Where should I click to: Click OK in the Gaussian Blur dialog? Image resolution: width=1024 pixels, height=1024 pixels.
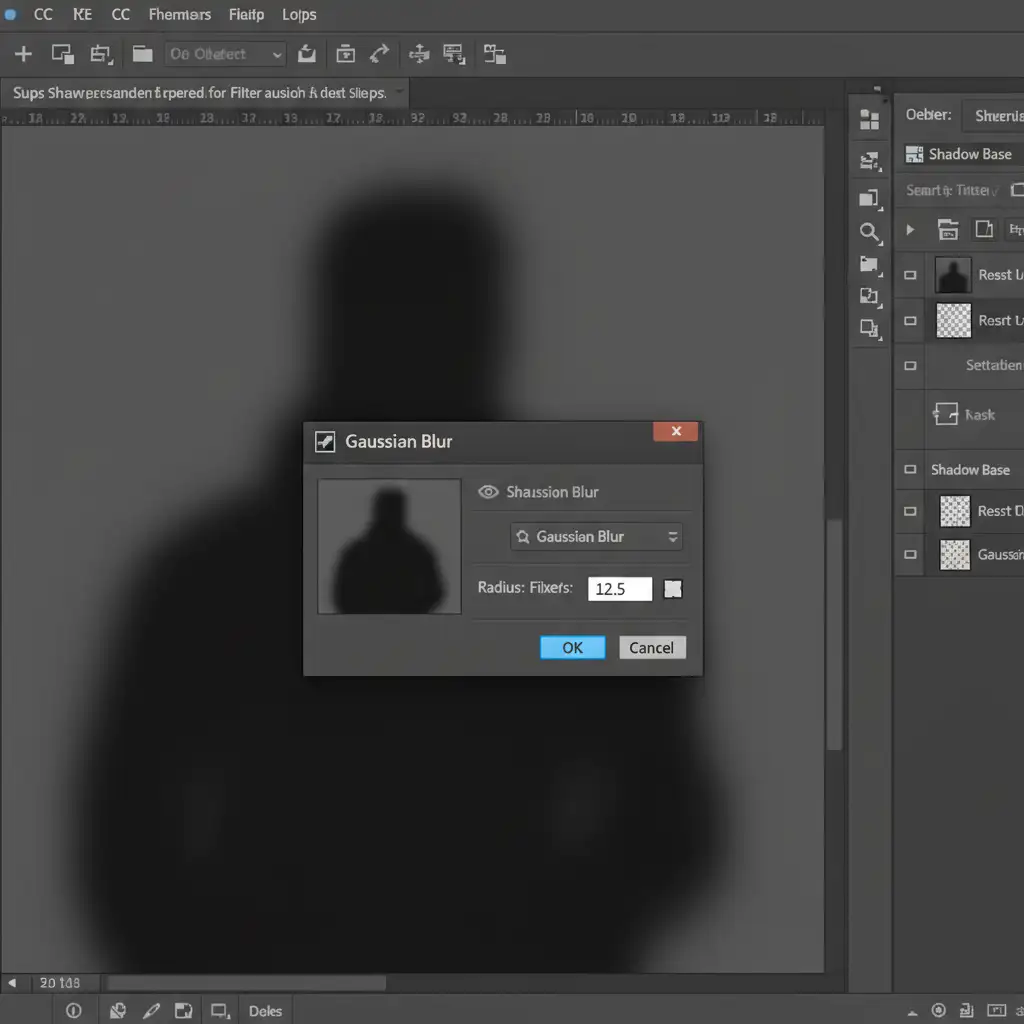[x=572, y=647]
